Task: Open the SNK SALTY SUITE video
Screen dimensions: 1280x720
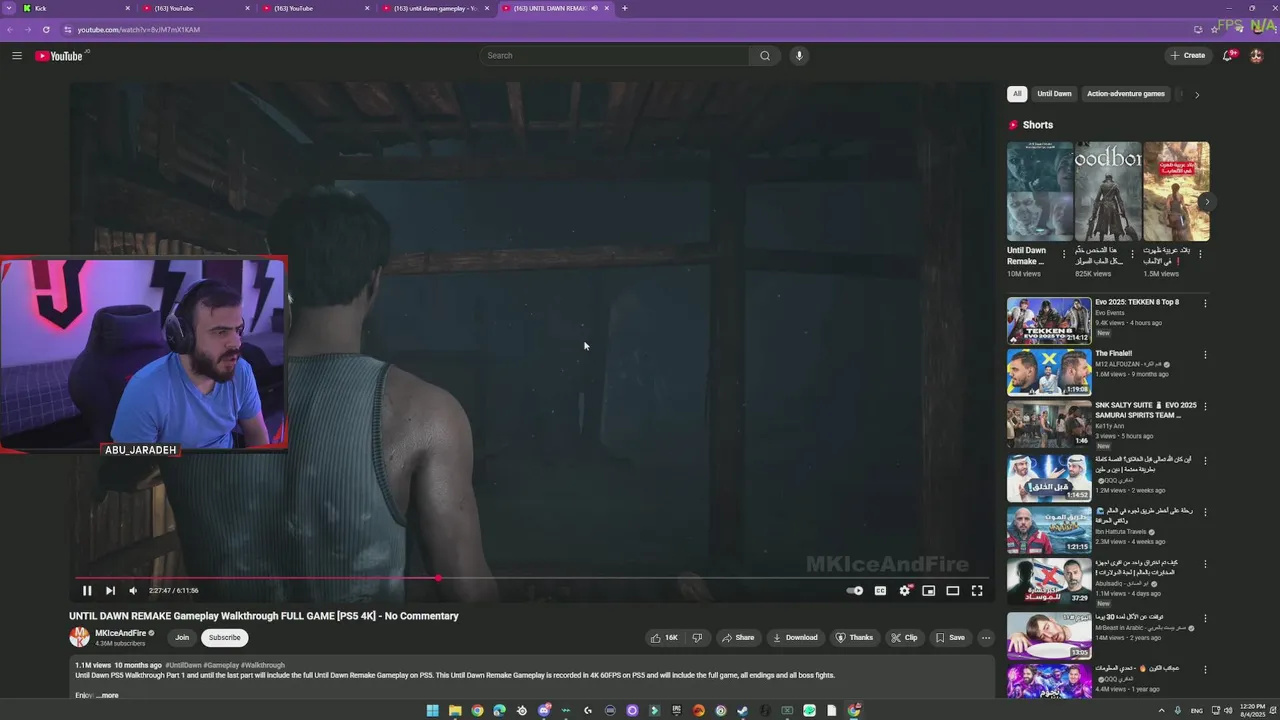Action: pos(1049,424)
